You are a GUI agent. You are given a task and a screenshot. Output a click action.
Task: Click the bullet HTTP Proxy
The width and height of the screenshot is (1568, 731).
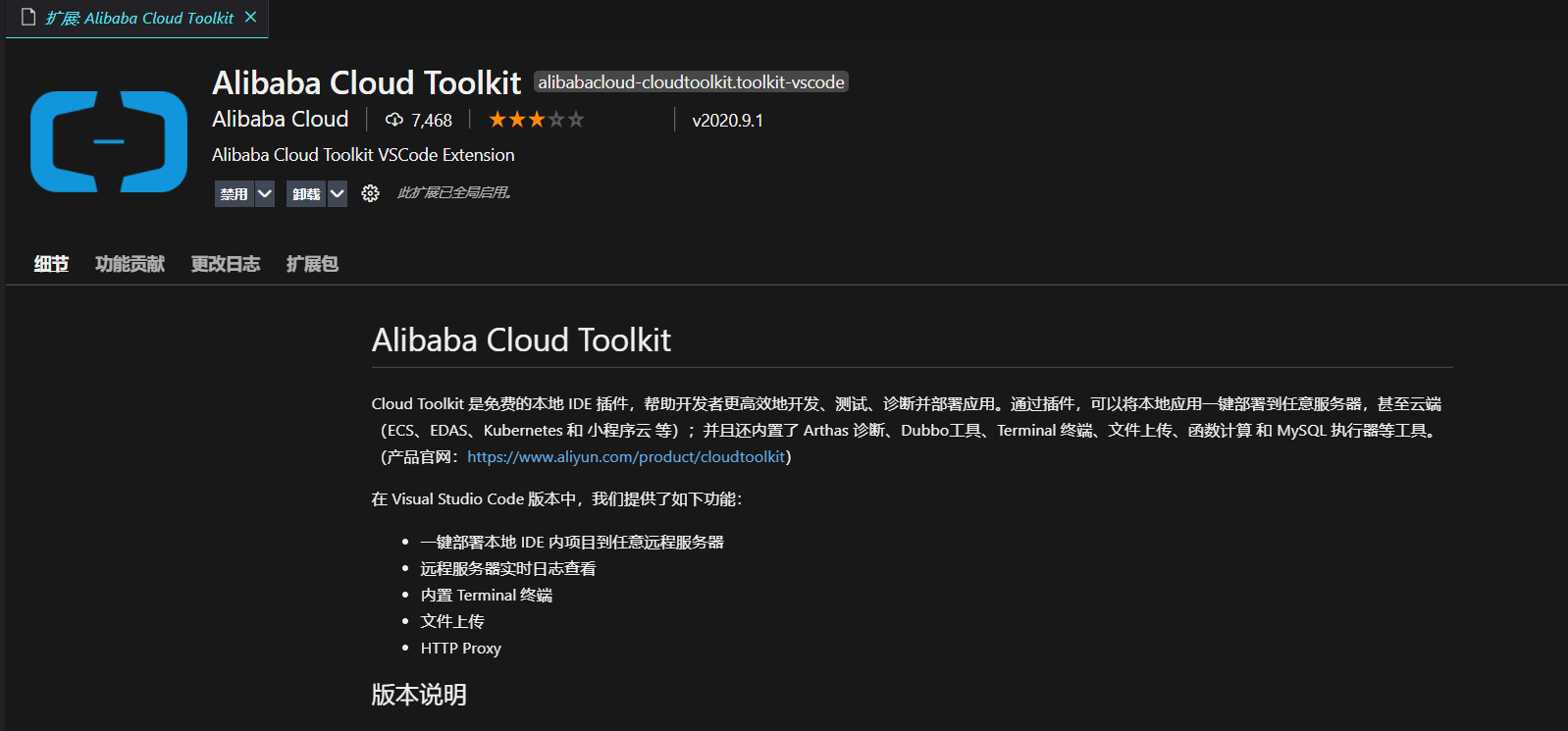461,648
